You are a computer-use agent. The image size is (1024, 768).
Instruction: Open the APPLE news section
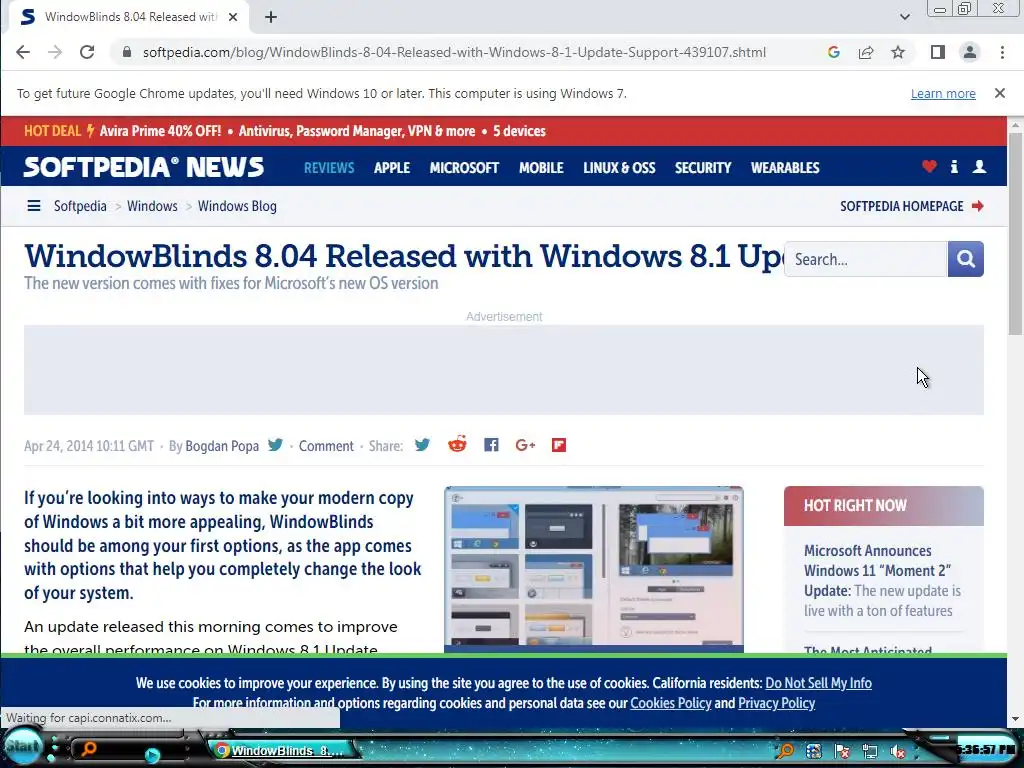click(392, 168)
